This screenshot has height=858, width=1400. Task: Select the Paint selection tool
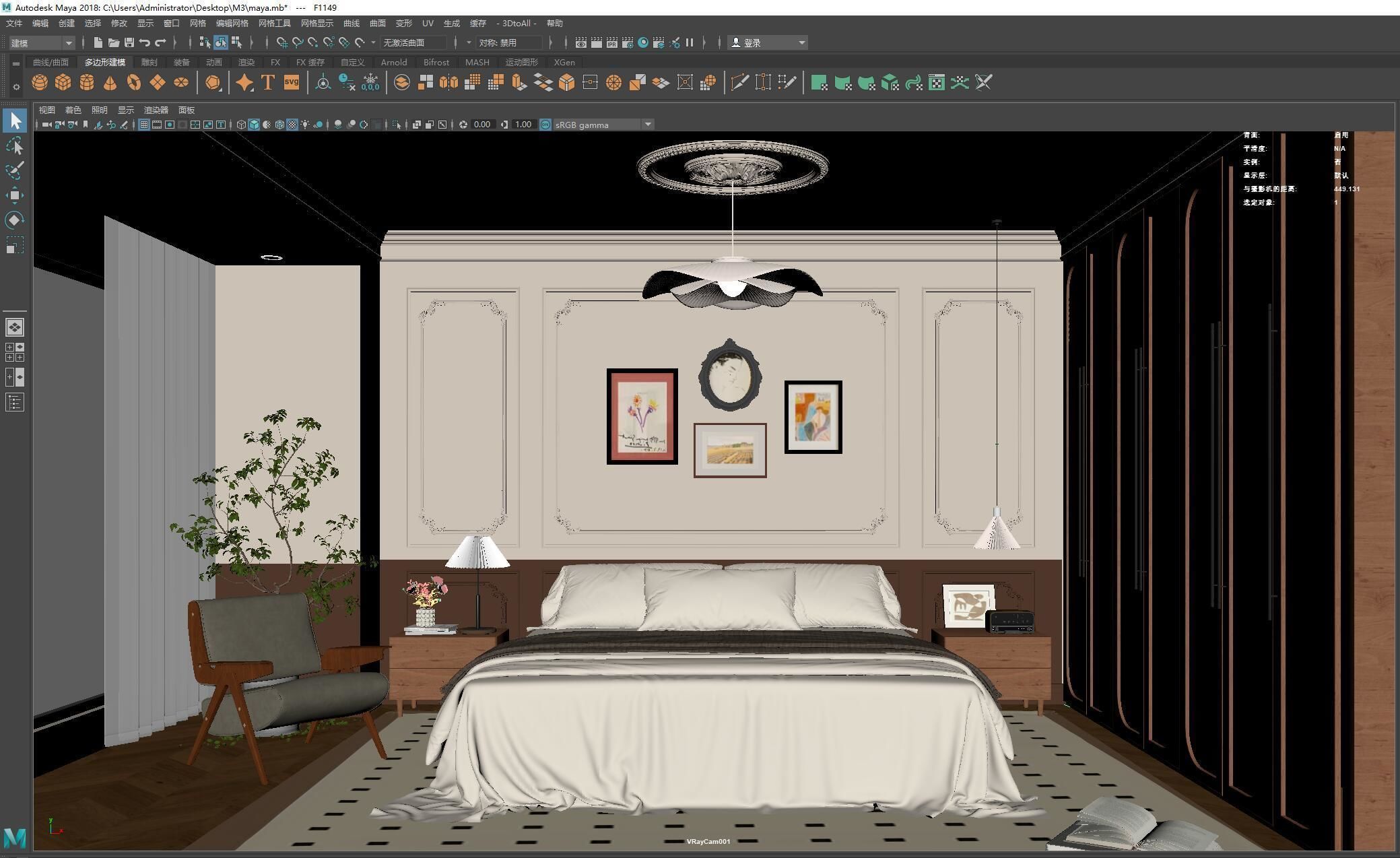15,170
